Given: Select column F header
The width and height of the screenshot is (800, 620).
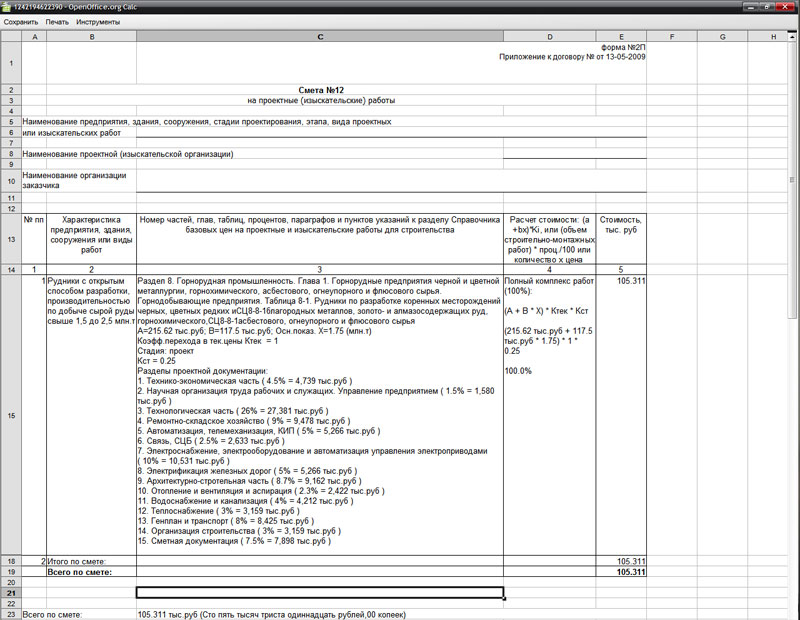Looking at the screenshot, I should 671,37.
